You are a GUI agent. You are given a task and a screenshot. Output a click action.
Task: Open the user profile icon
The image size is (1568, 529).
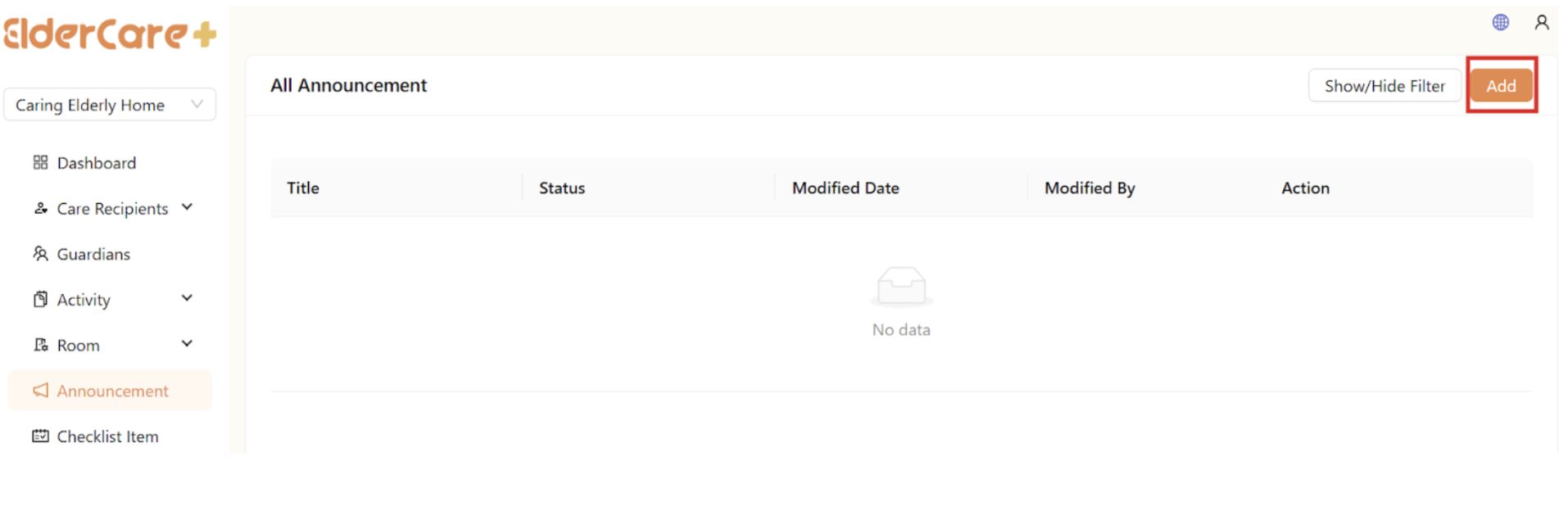click(x=1541, y=23)
